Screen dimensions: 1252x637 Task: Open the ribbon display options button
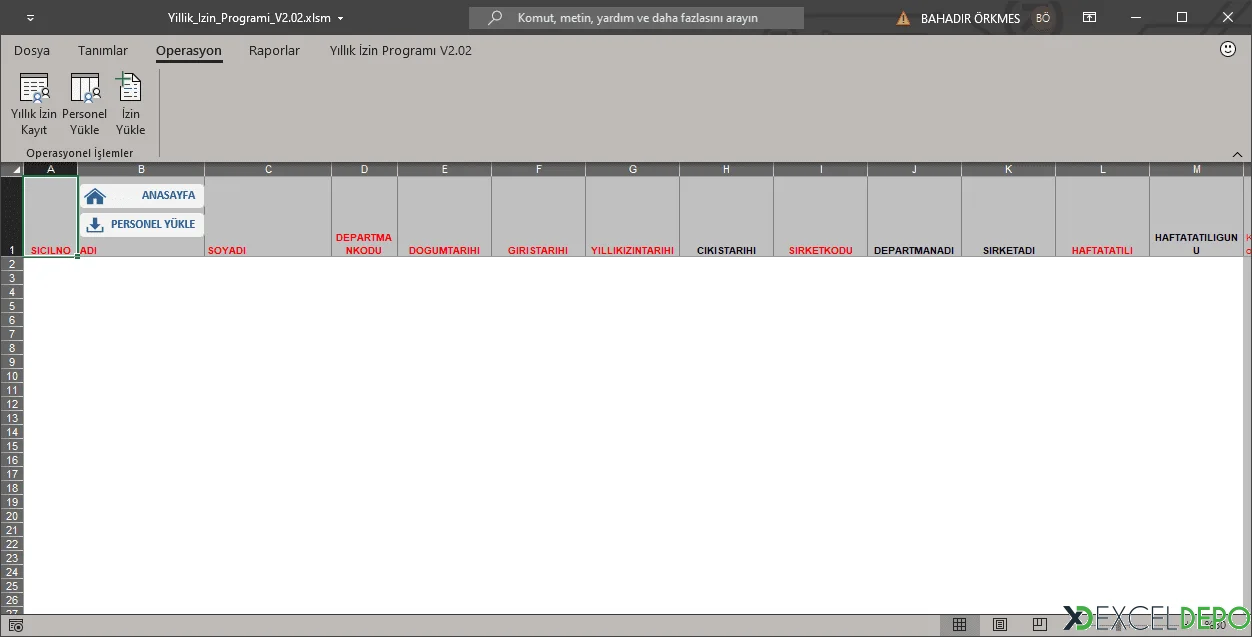coord(1089,18)
